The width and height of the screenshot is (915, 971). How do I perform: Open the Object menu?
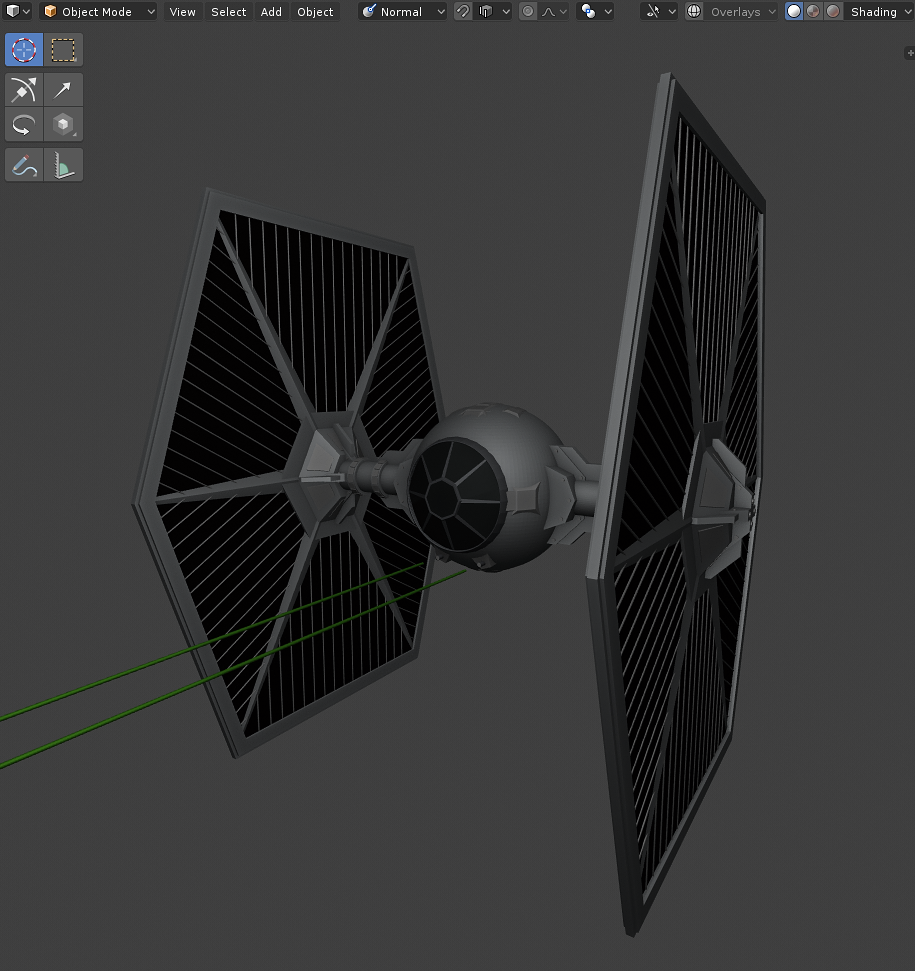click(x=315, y=11)
